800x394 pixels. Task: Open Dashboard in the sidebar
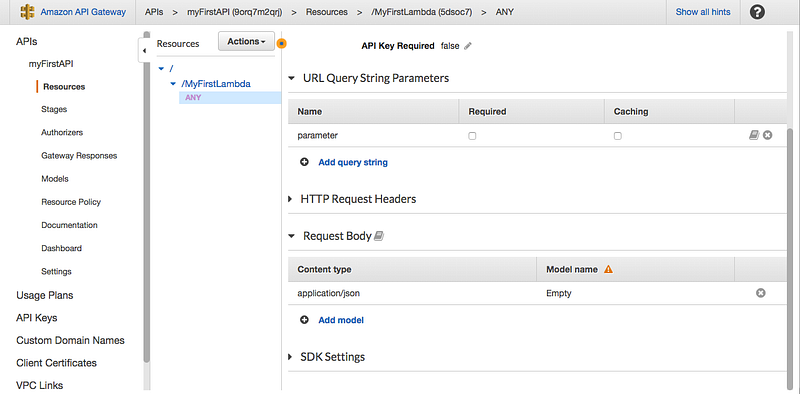tap(61, 249)
